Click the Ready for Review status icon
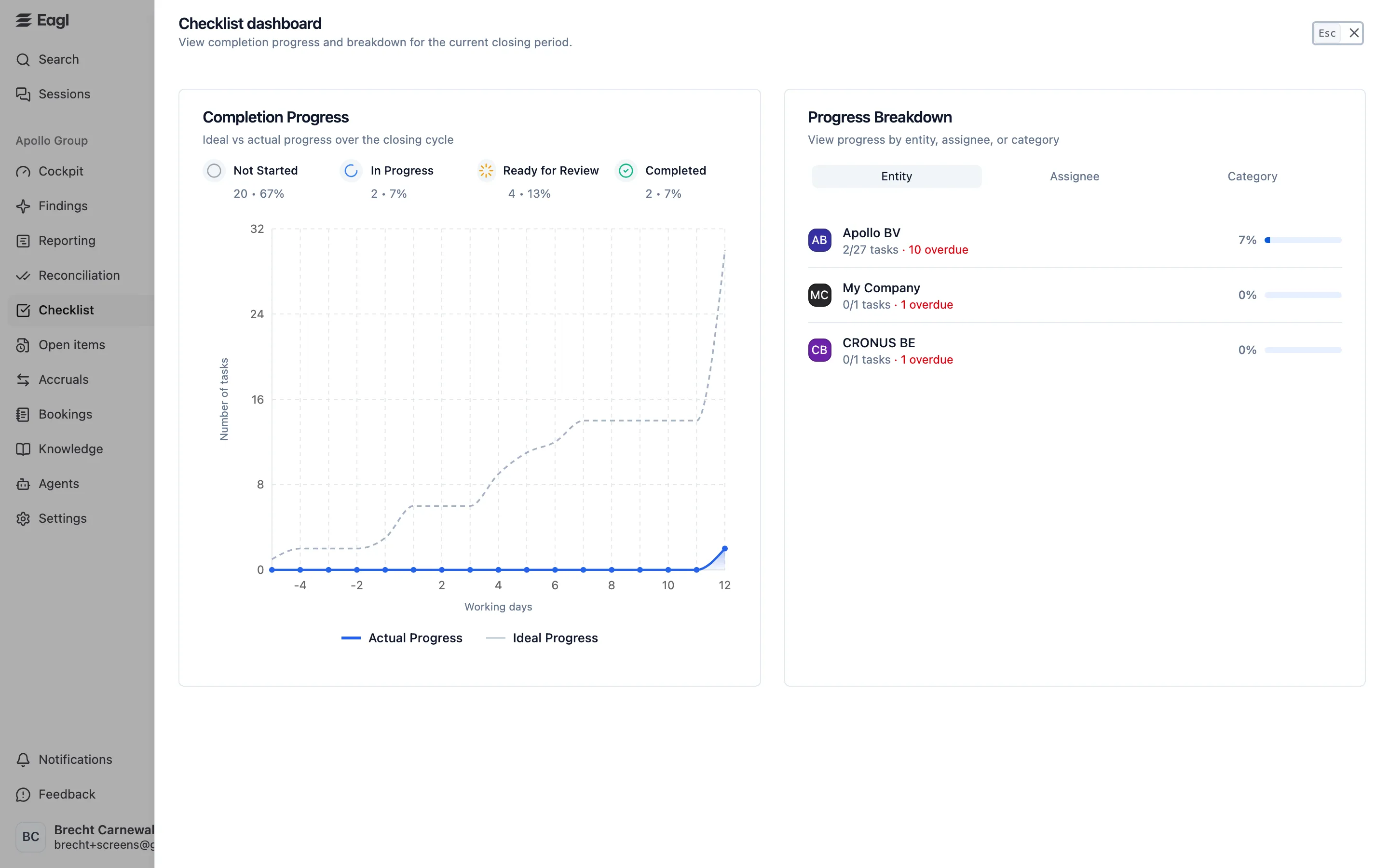Image resolution: width=1389 pixels, height=868 pixels. click(486, 171)
